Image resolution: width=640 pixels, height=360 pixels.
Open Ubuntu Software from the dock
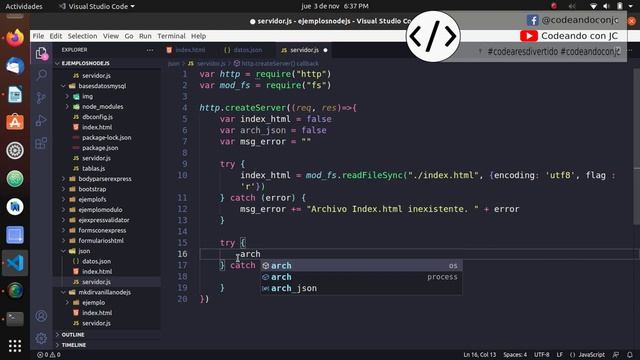pos(15,122)
